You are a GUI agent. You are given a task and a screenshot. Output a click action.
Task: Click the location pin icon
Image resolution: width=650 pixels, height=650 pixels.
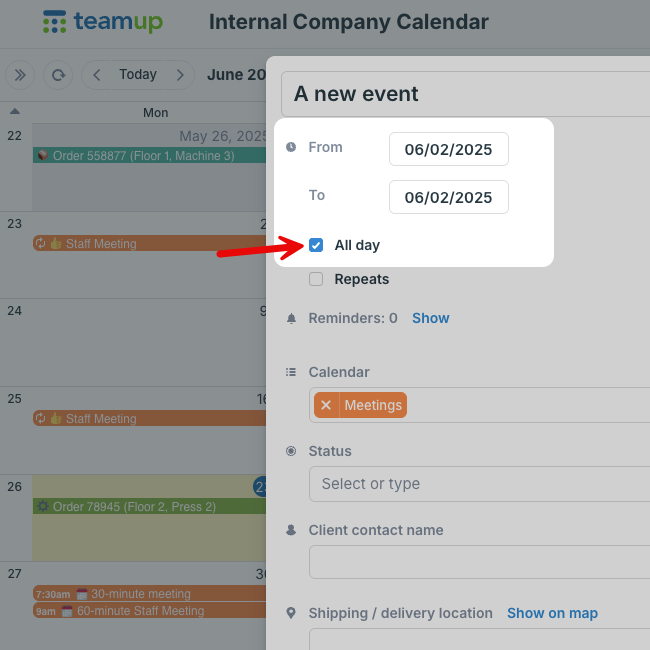tap(291, 613)
